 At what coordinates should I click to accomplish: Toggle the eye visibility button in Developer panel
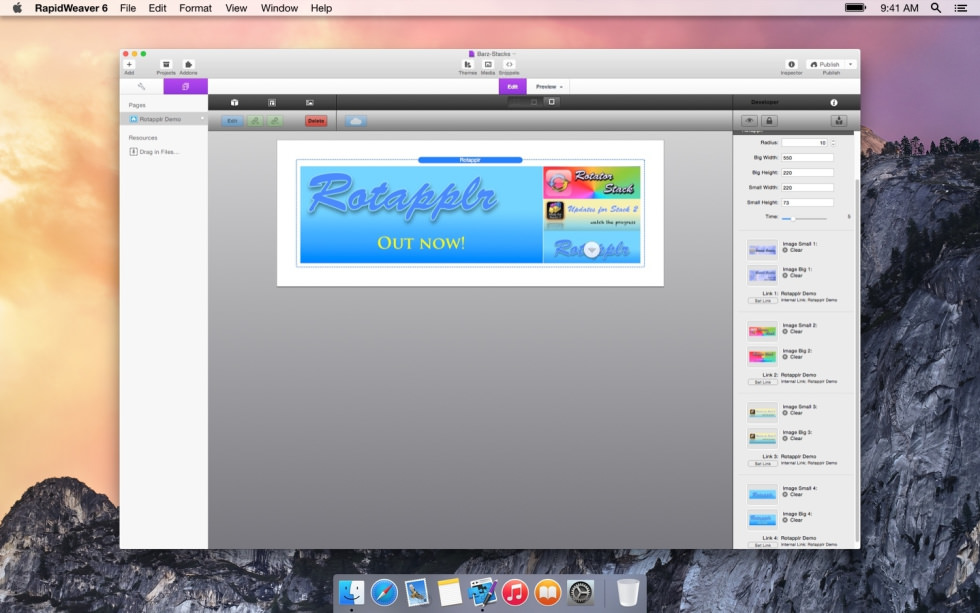pos(749,121)
